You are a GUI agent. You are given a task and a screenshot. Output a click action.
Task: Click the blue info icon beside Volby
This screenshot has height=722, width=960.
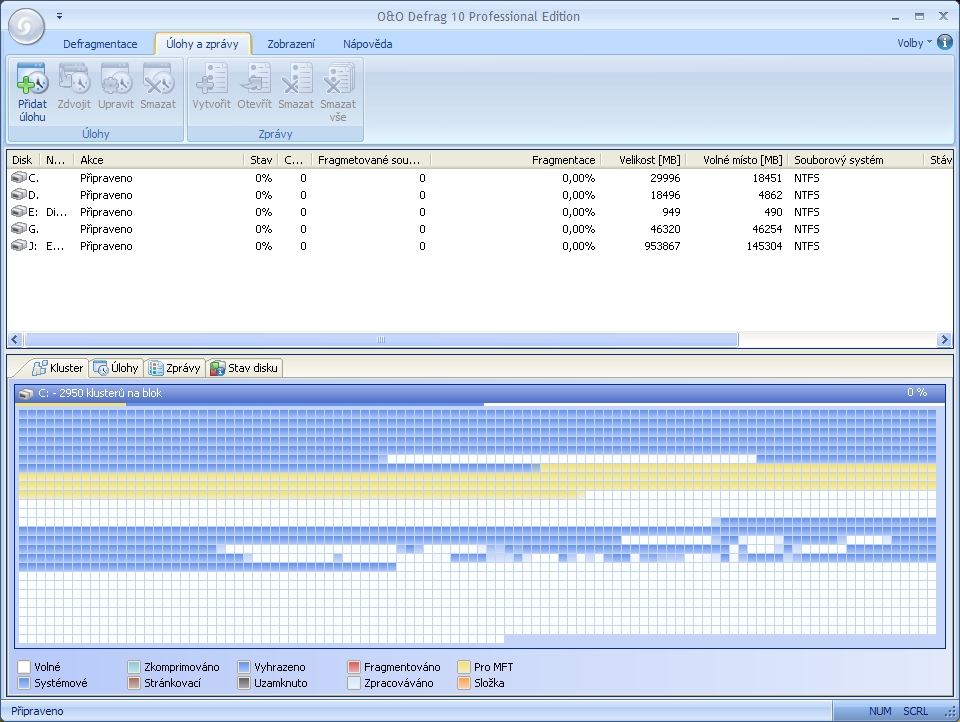(x=945, y=42)
